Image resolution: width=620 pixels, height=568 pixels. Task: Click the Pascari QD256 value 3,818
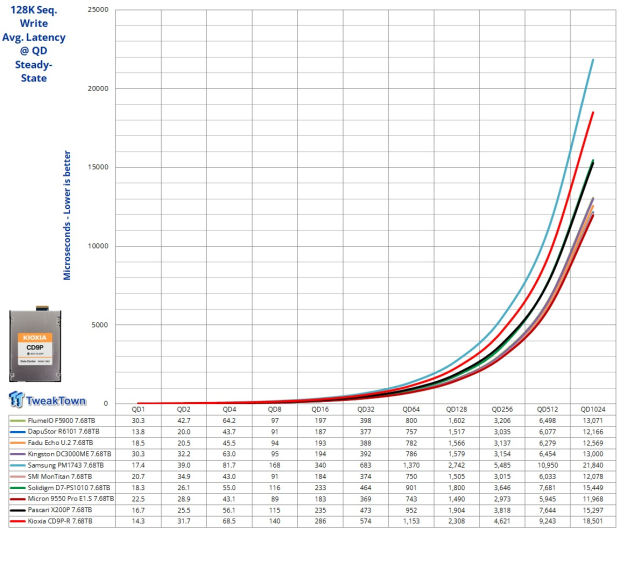point(502,510)
